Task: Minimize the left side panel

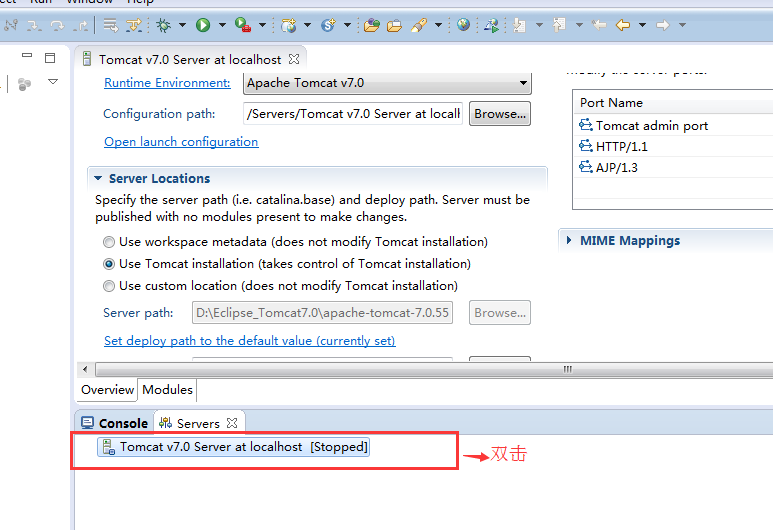Action: (27, 56)
